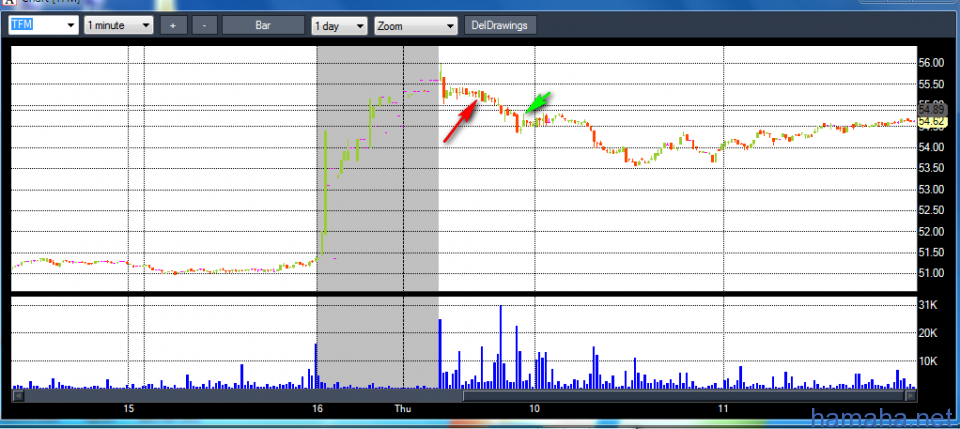Click the 15 time axis label
The image size is (960, 429).
pyautogui.click(x=129, y=409)
